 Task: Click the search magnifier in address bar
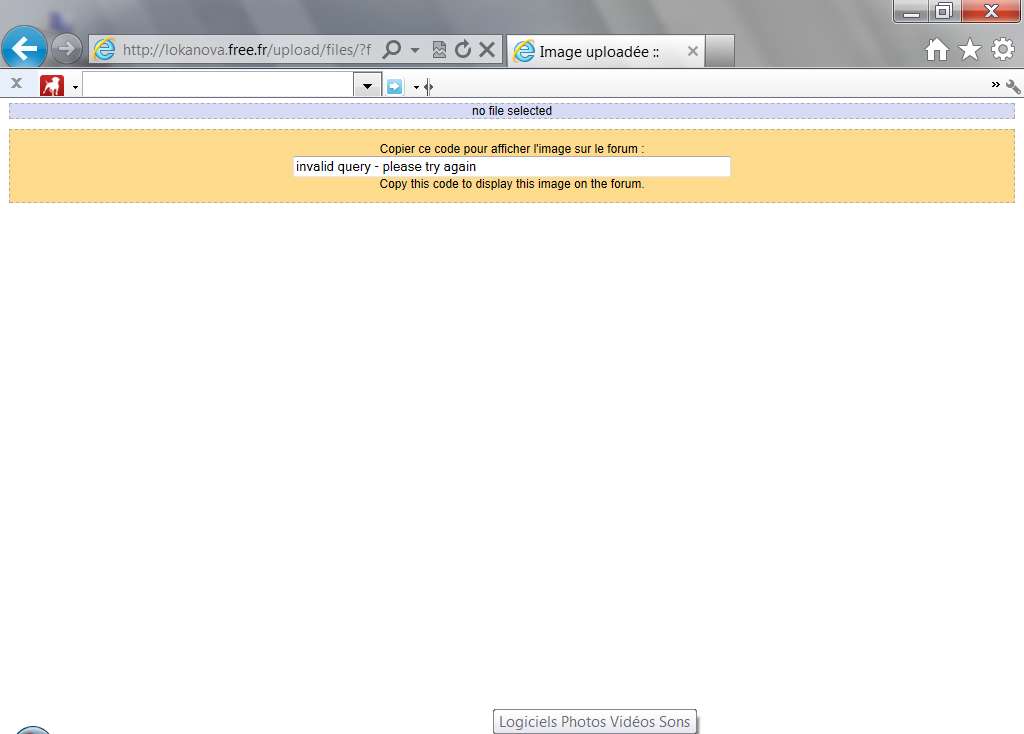392,50
